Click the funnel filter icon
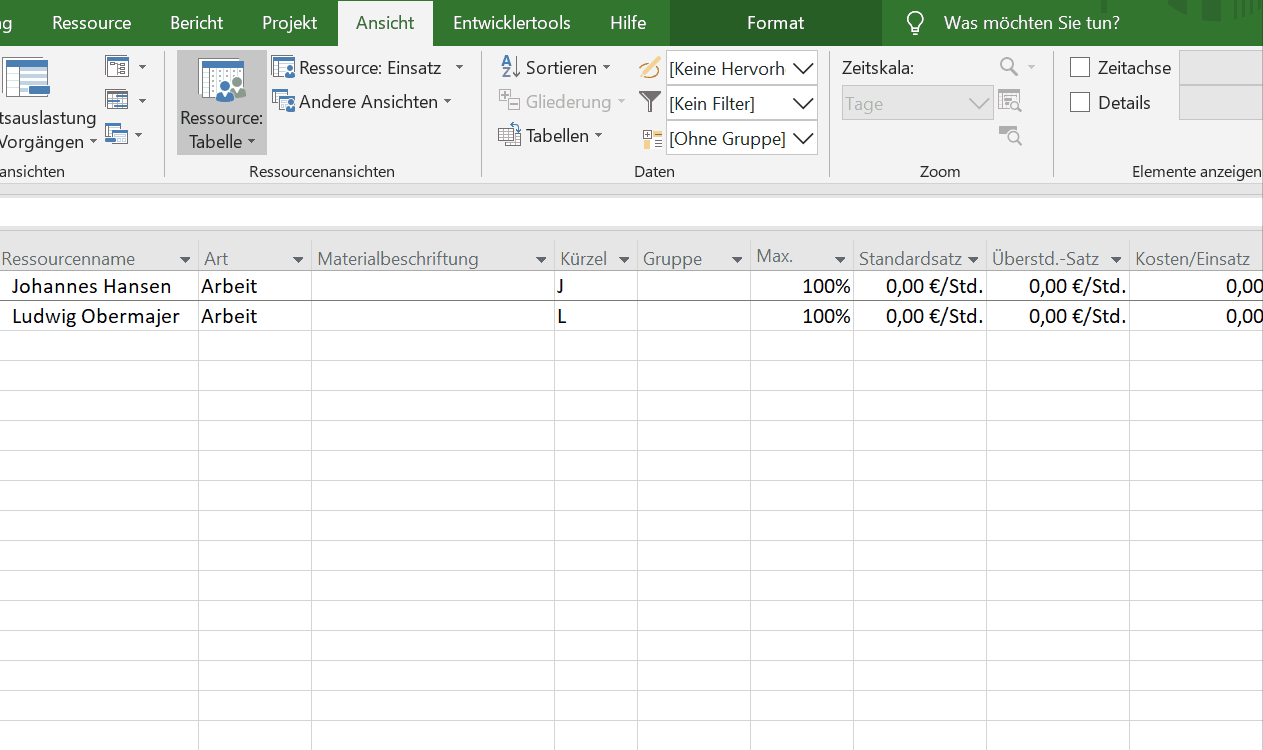This screenshot has width=1263, height=750. pyautogui.click(x=650, y=102)
